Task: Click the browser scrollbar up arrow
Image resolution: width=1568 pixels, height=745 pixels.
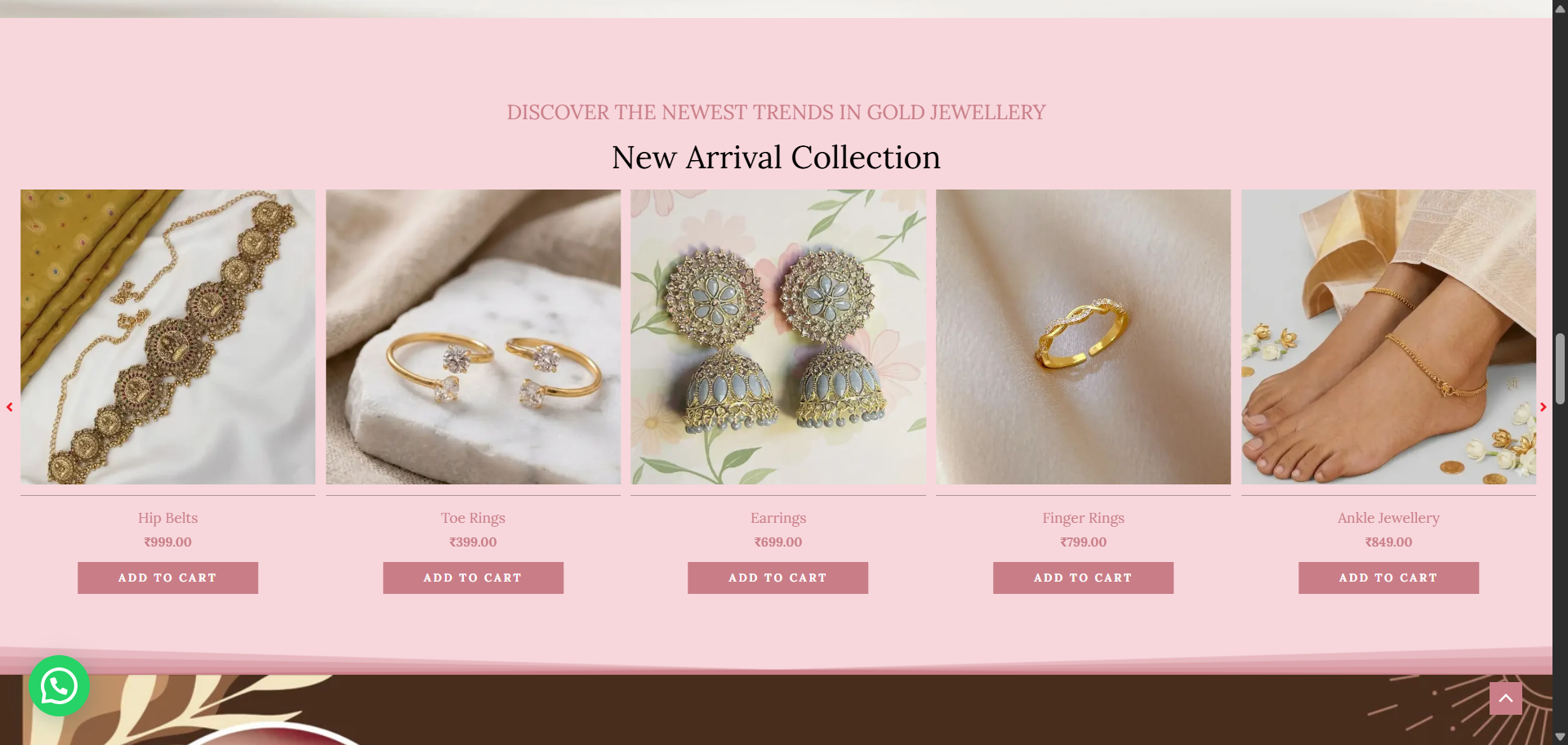Action: point(1560,8)
